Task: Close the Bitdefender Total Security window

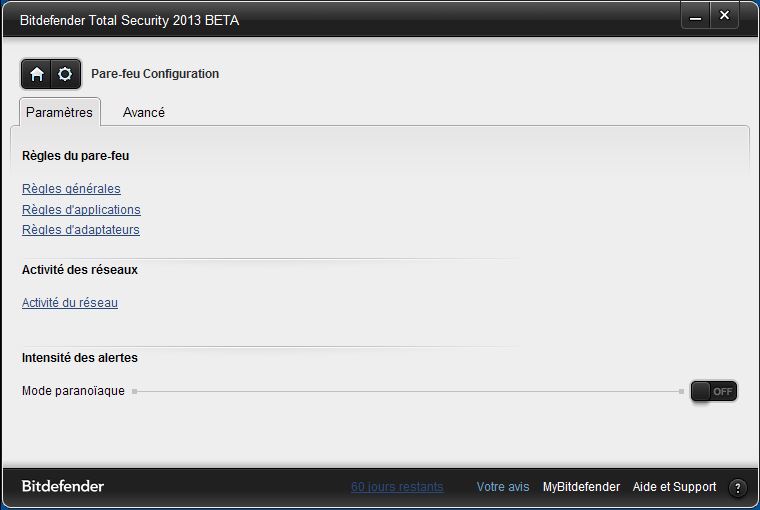Action: coord(724,16)
